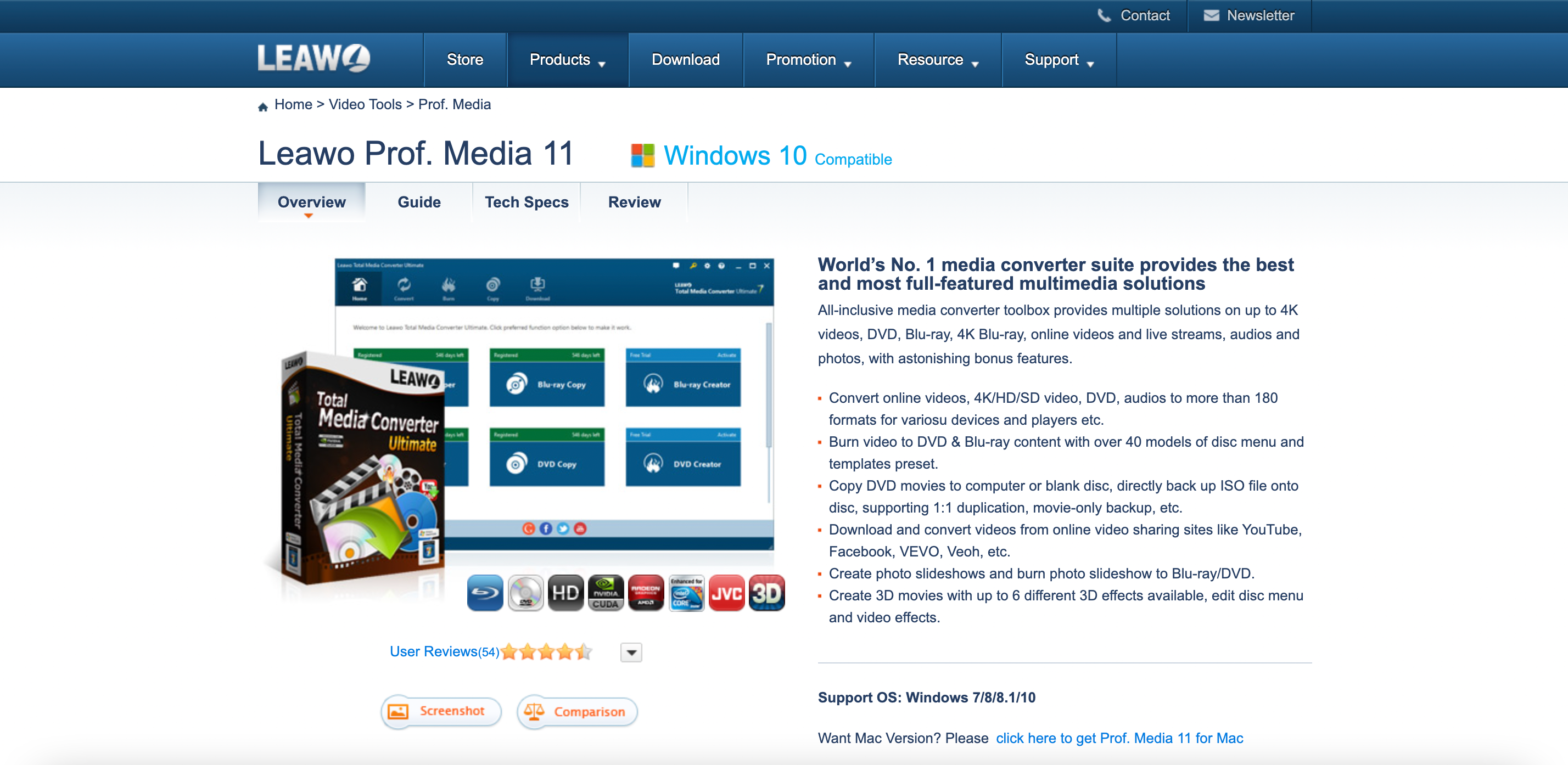1568x765 pixels.
Task: Click the Intel Core badge icon
Action: (686, 592)
